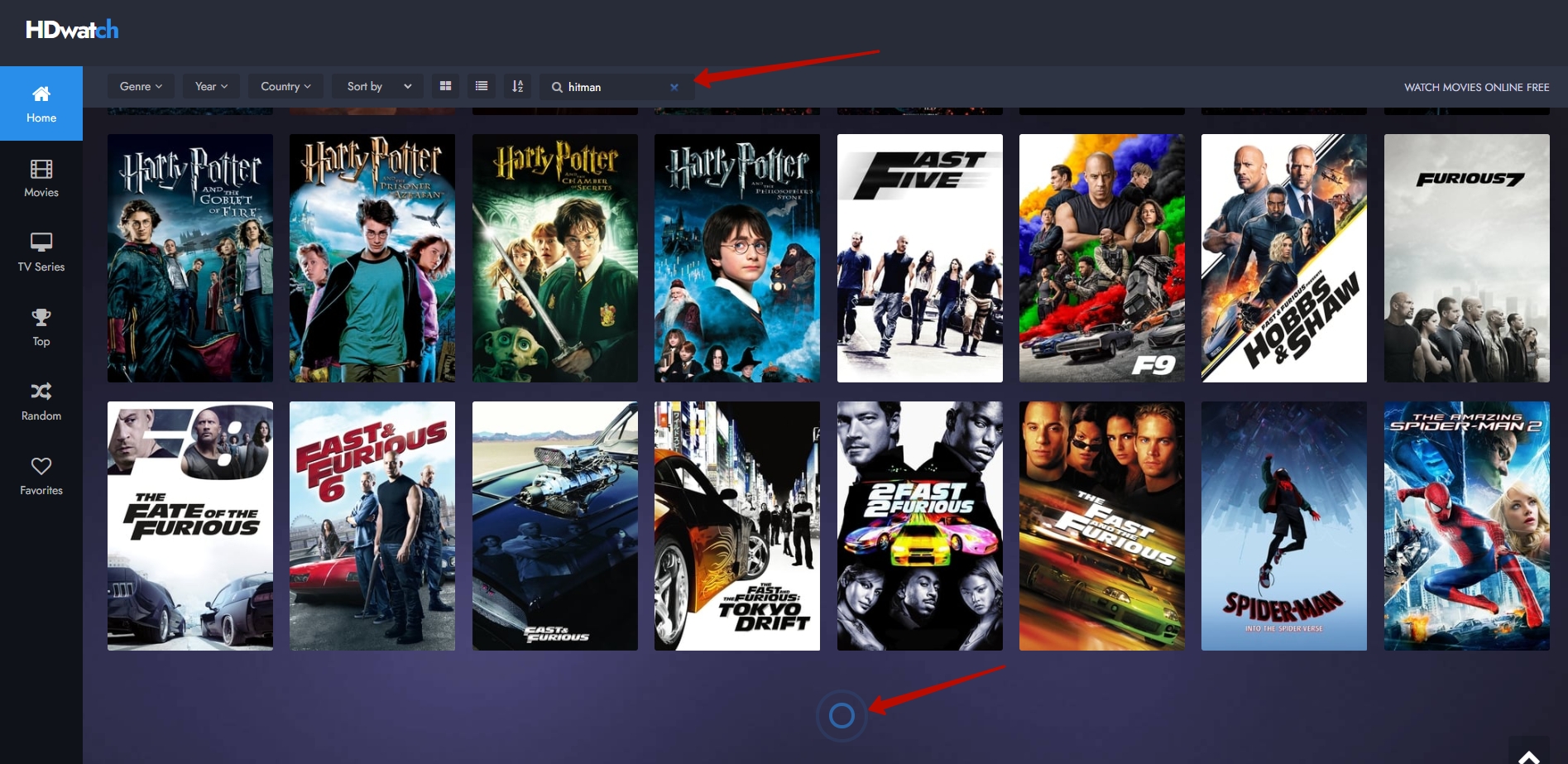
Task: Pick a Random title via shuffle icon
Action: click(41, 401)
